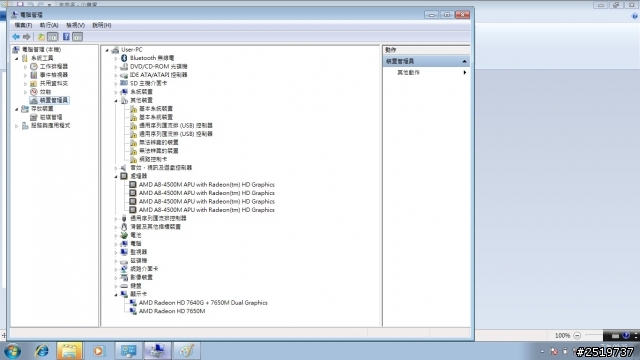Click the Up one level toolbar icon

click(41, 37)
